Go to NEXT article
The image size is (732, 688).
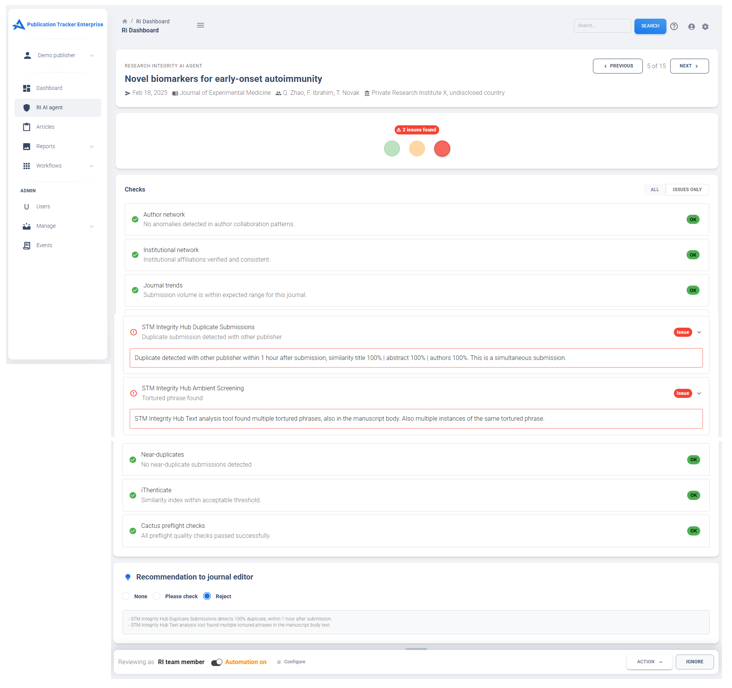[x=689, y=66]
